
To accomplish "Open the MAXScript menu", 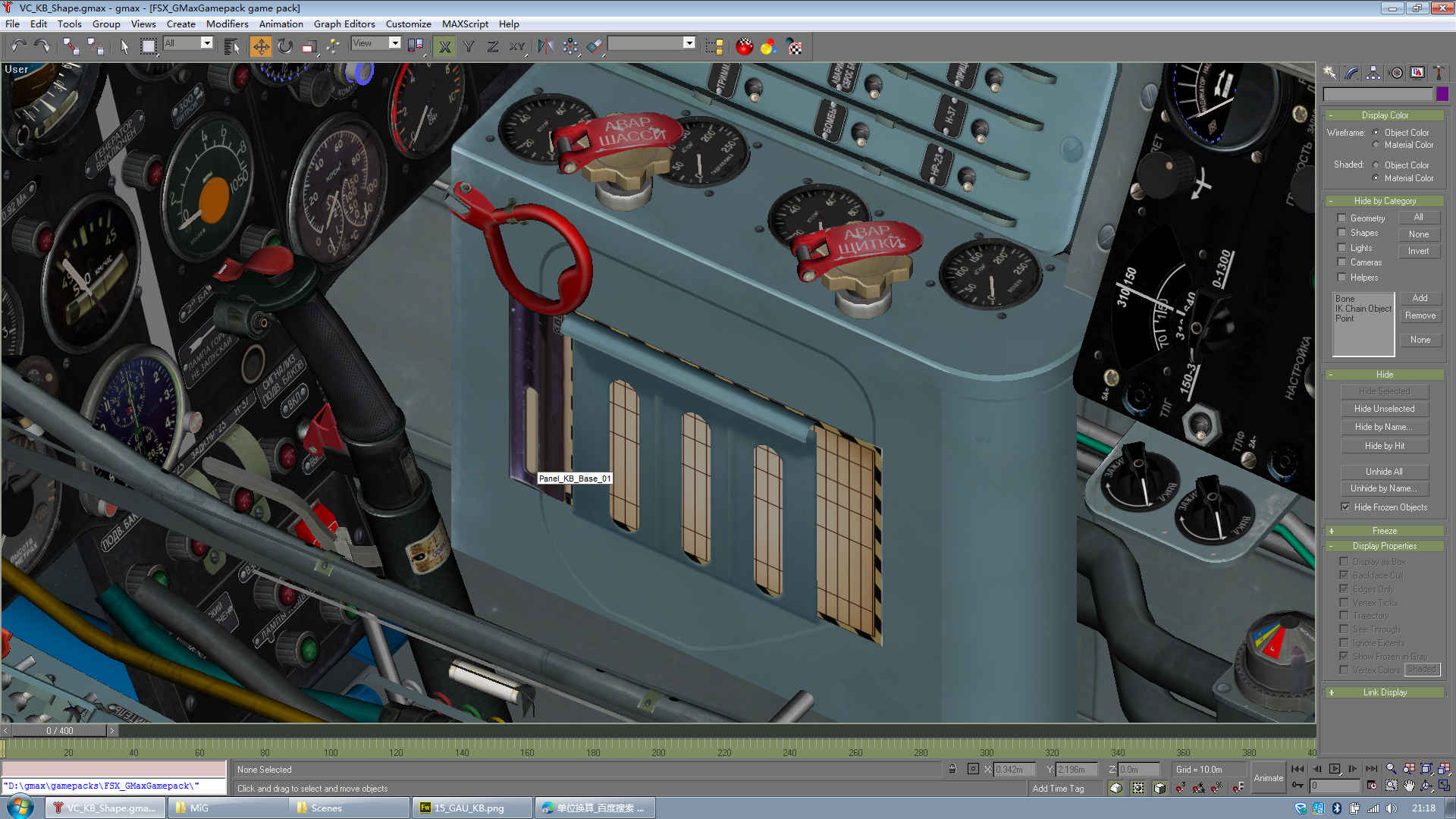I will [x=465, y=24].
